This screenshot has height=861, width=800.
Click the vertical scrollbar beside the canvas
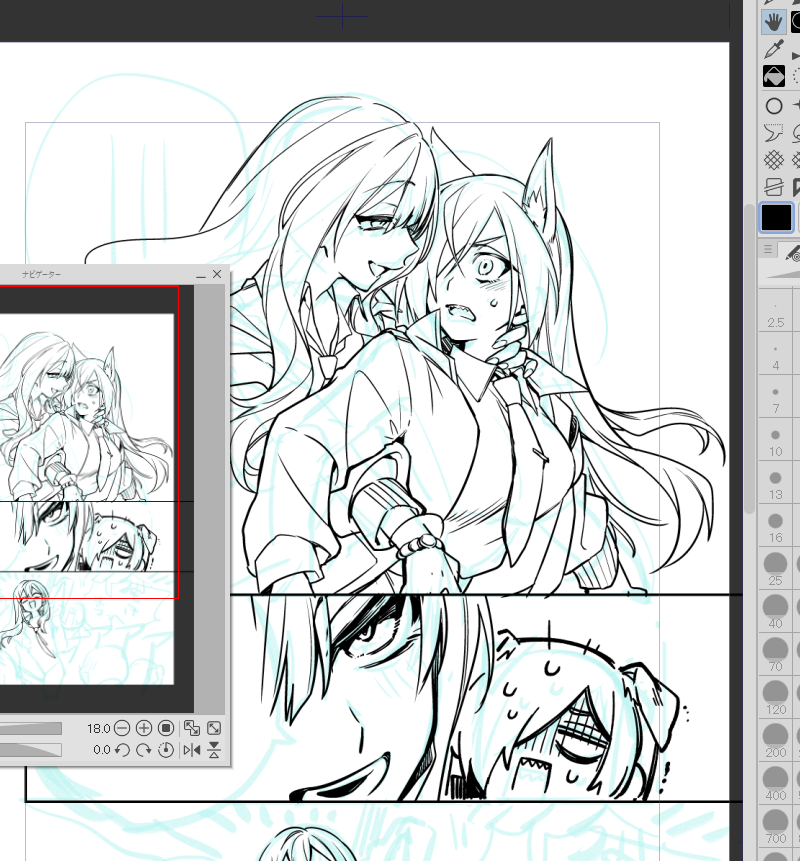click(x=750, y=357)
